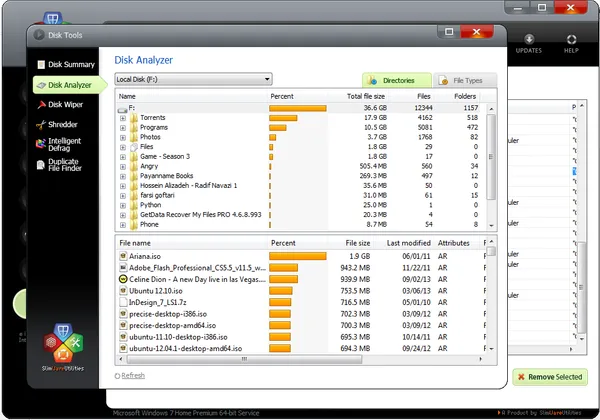
Task: Click the InDesign_7_LS1.7z file icon
Action: (123, 302)
